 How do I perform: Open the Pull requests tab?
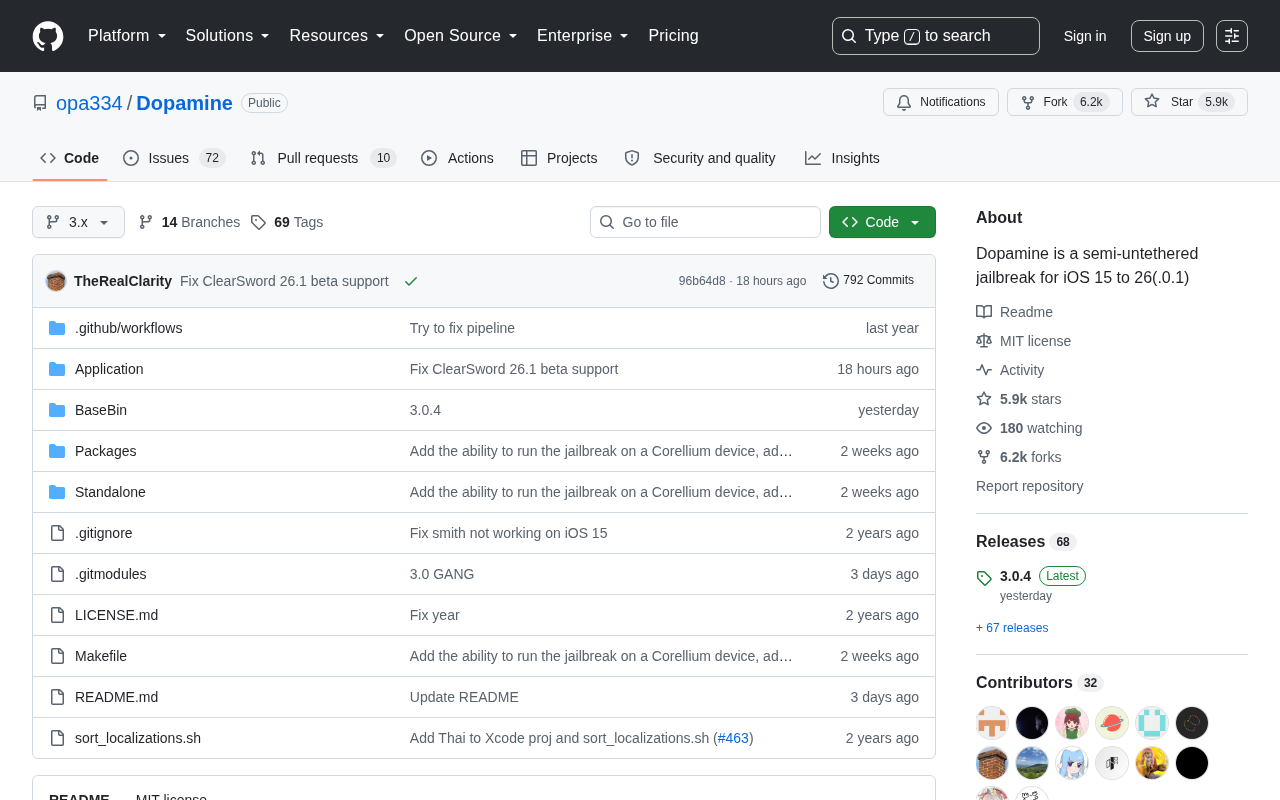click(x=323, y=158)
